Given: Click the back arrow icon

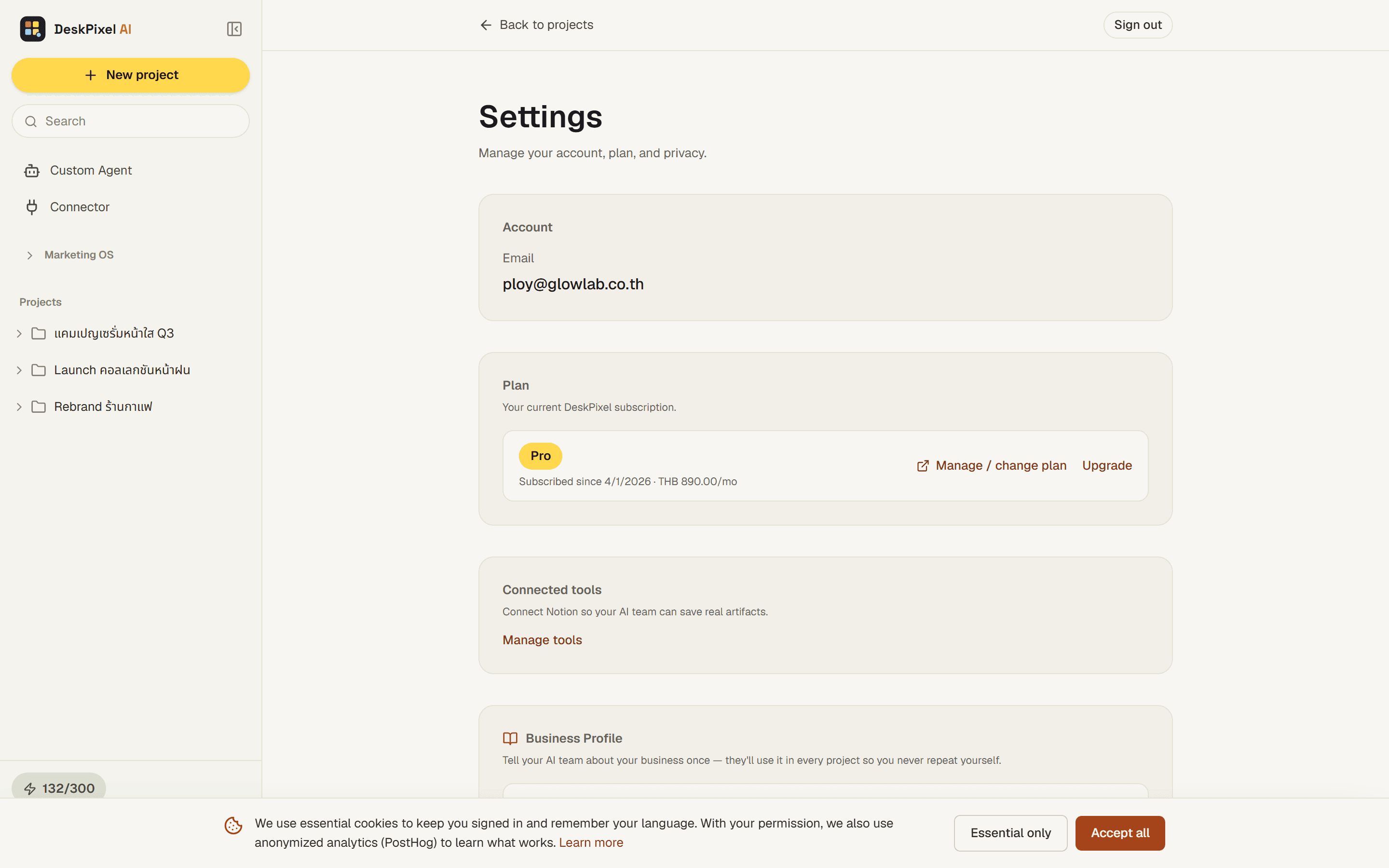Looking at the screenshot, I should click(486, 25).
